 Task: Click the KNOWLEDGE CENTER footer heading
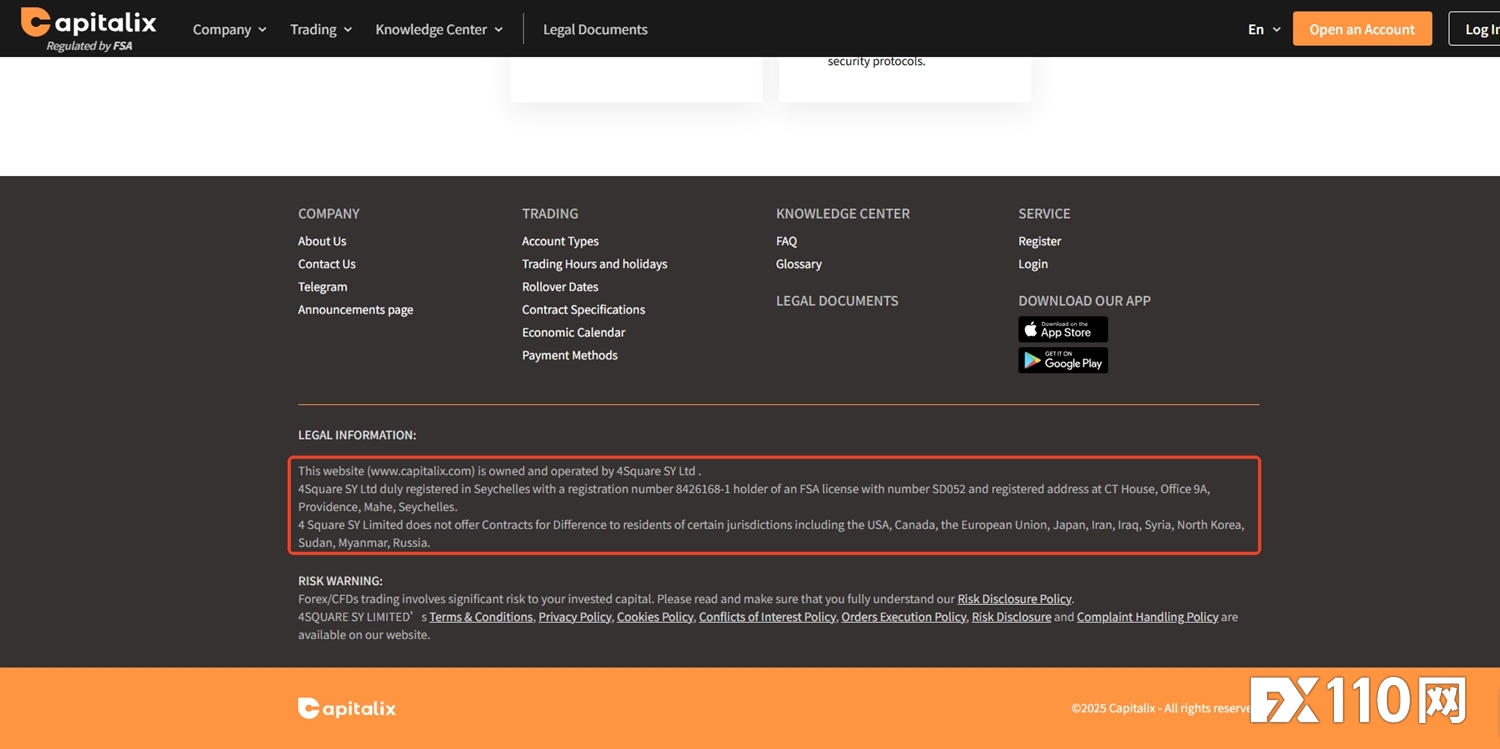click(843, 214)
